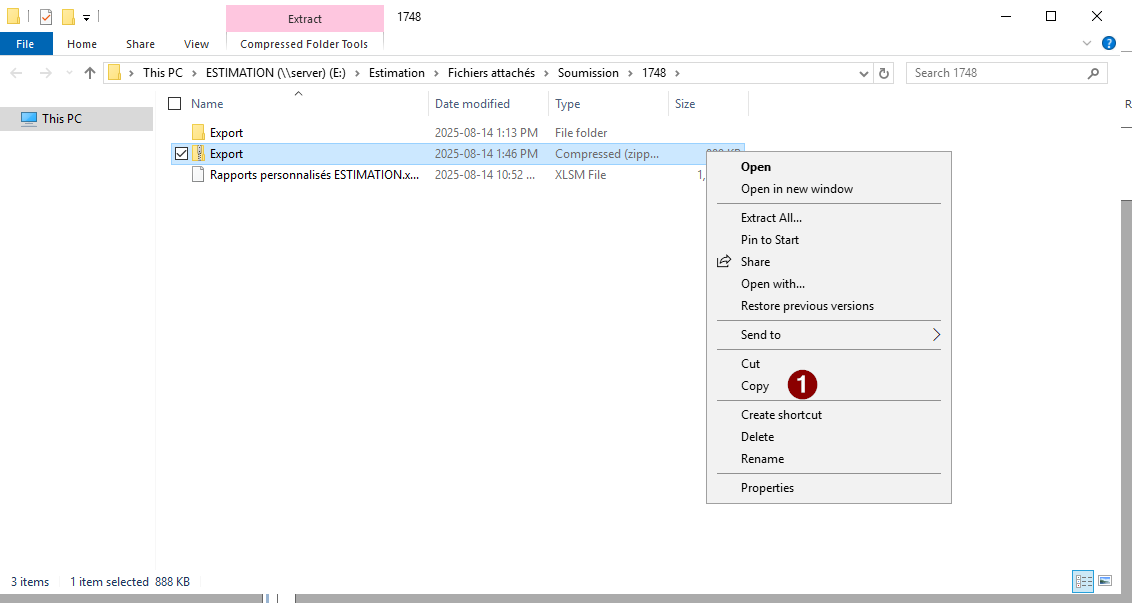Select Copy in the context menu
This screenshot has width=1132, height=603.
point(755,386)
